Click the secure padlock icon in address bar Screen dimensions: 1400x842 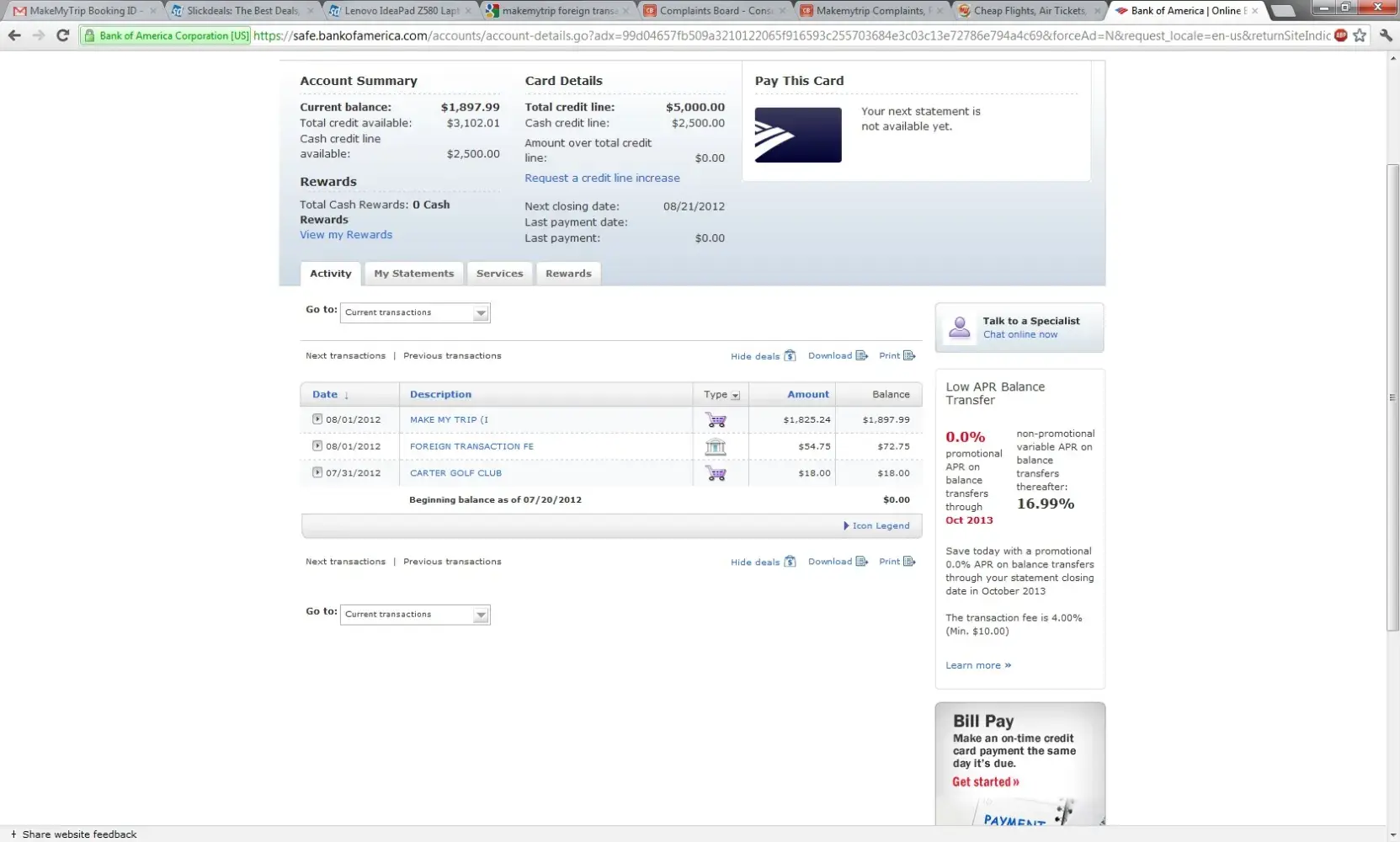point(89,35)
